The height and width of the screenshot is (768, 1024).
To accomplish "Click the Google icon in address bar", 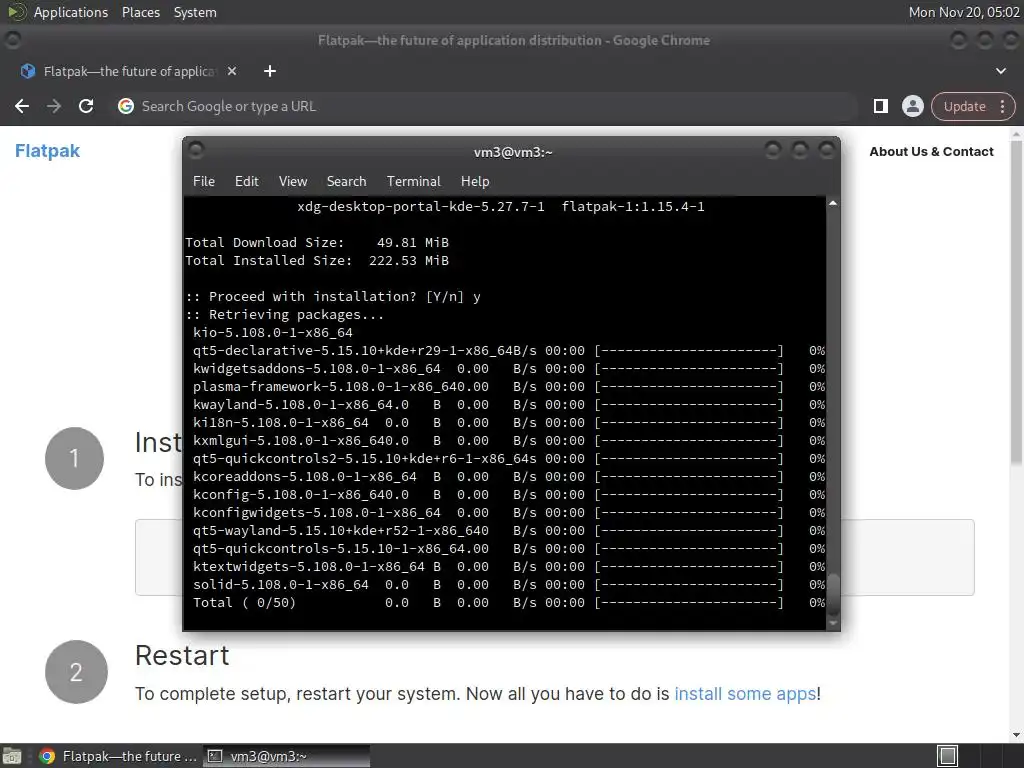I will tap(126, 106).
